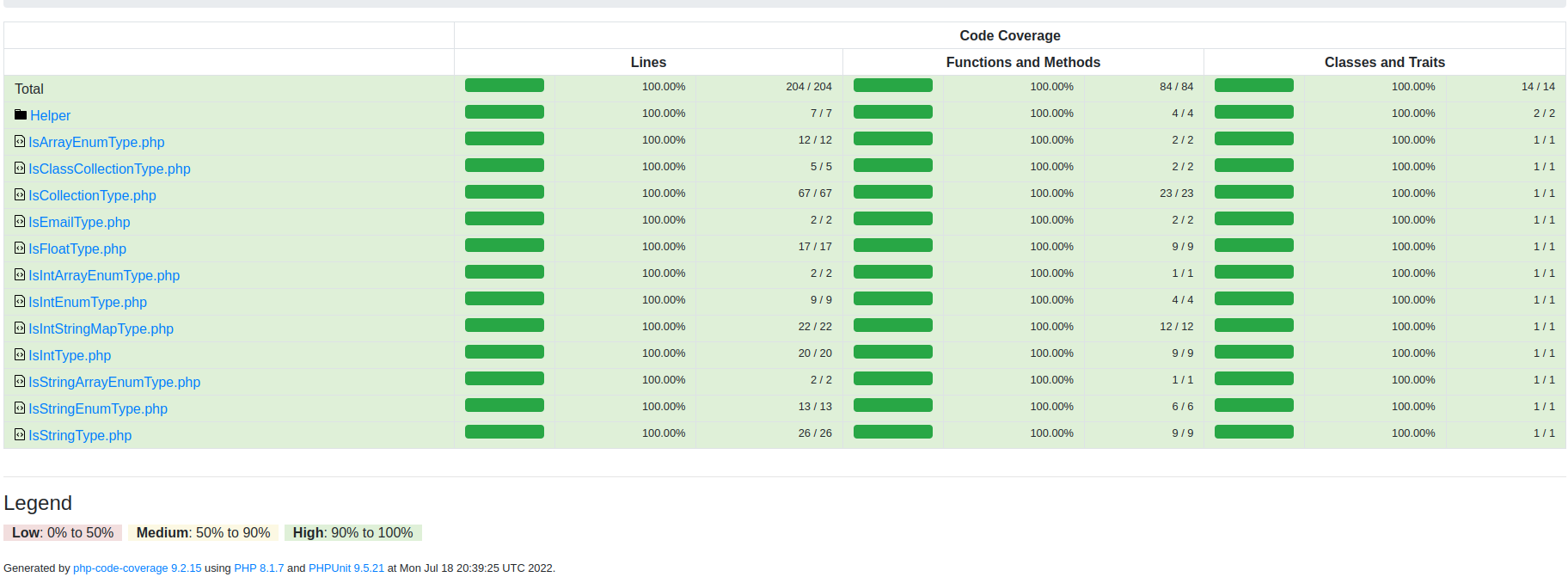This screenshot has width=1568, height=577.
Task: Click the Code Coverage header
Action: 1010,35
